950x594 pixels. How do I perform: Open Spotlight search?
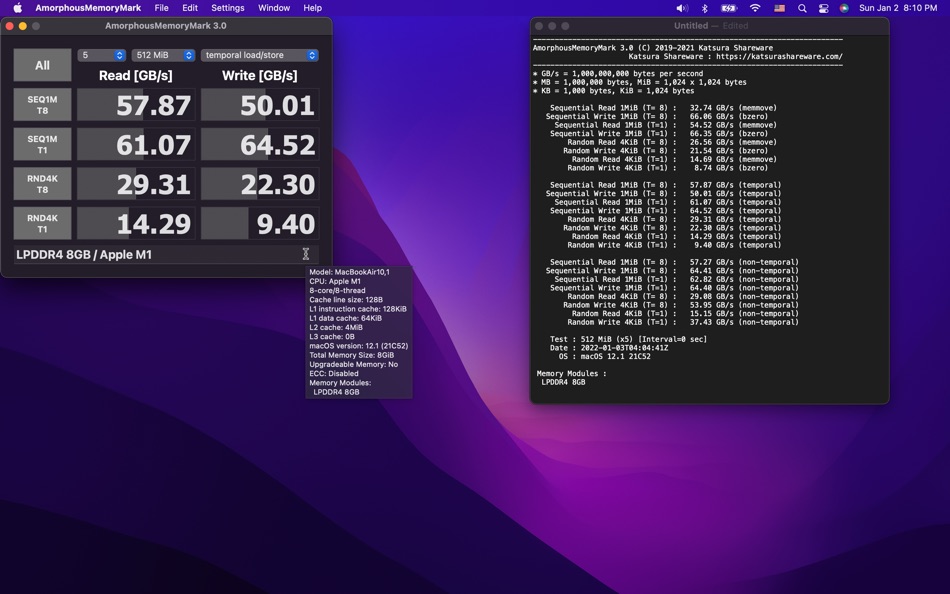802,8
